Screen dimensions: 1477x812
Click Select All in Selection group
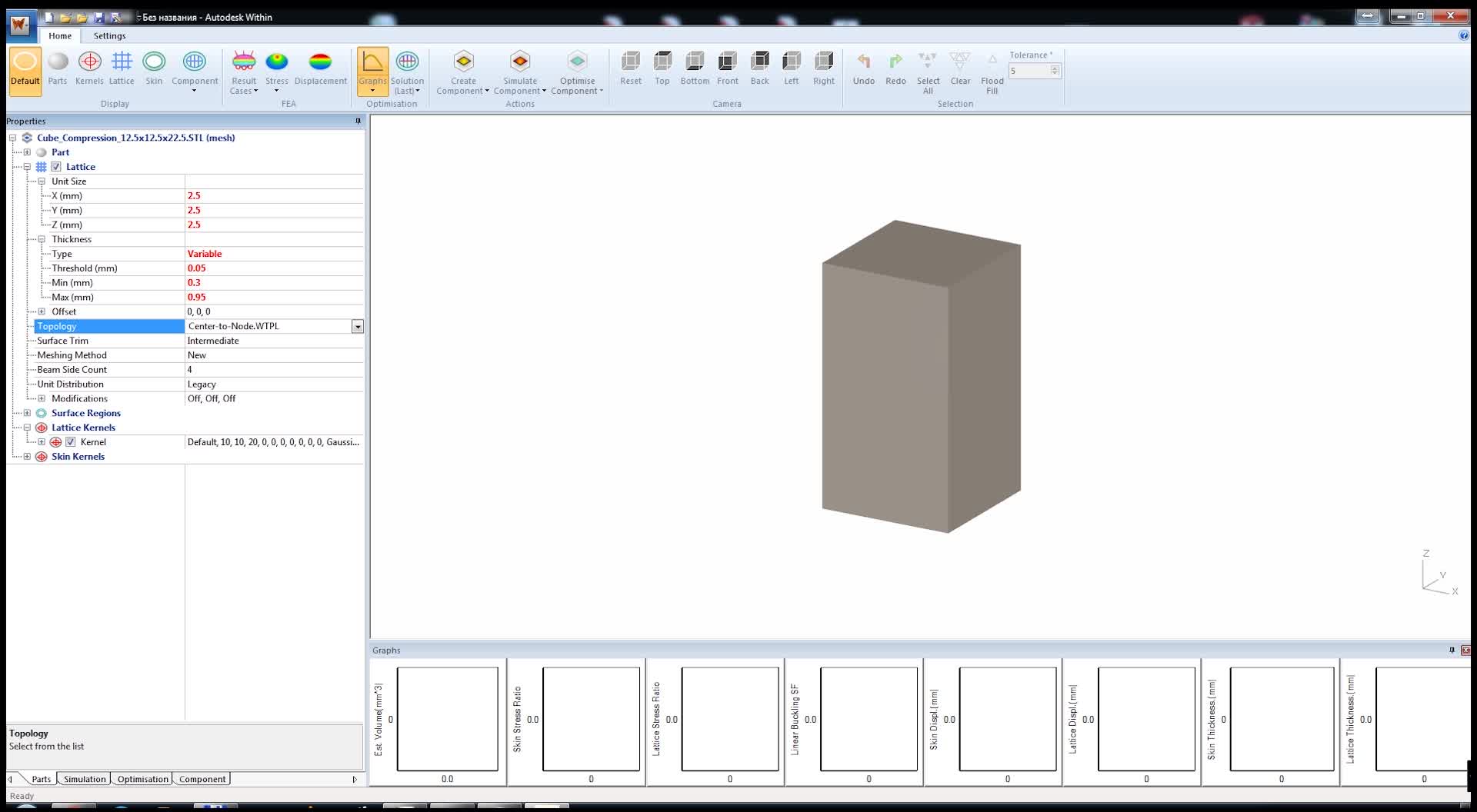coord(929,72)
